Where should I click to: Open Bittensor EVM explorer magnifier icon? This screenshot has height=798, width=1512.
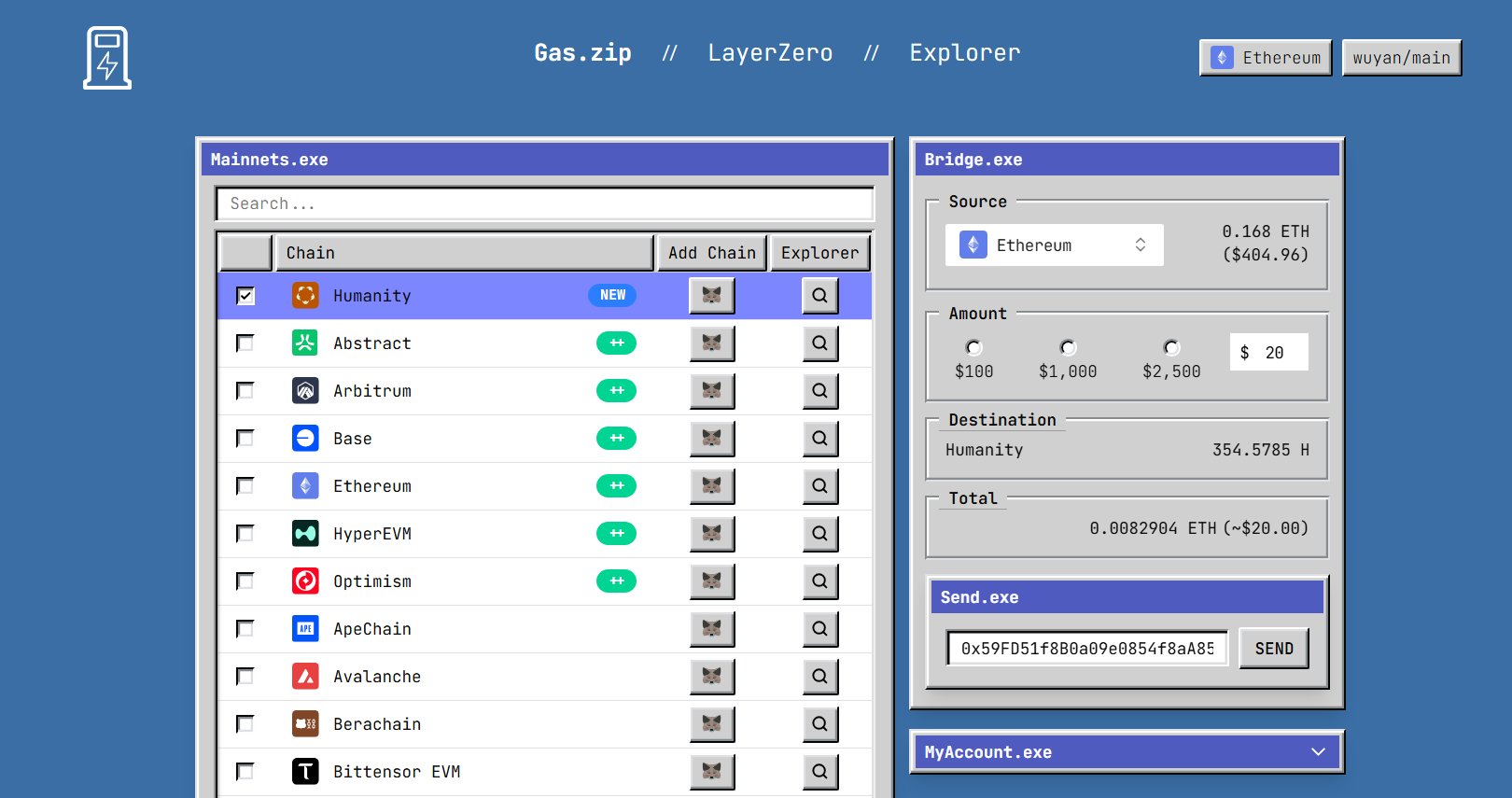819,772
